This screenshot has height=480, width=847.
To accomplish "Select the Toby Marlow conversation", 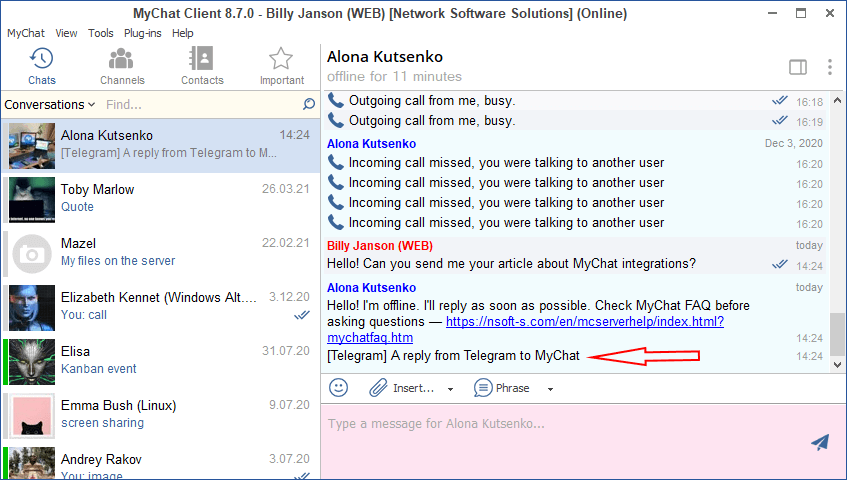I will (x=160, y=198).
